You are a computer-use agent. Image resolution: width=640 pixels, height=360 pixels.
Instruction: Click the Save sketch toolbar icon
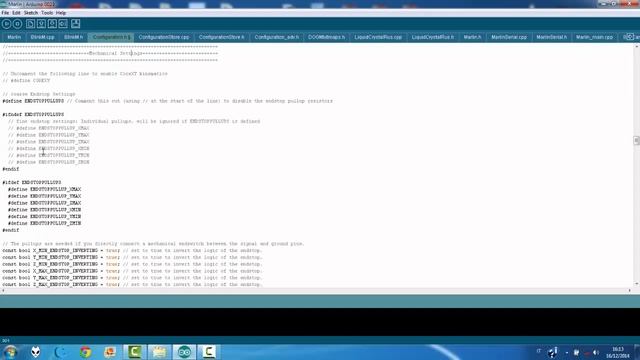point(52,24)
